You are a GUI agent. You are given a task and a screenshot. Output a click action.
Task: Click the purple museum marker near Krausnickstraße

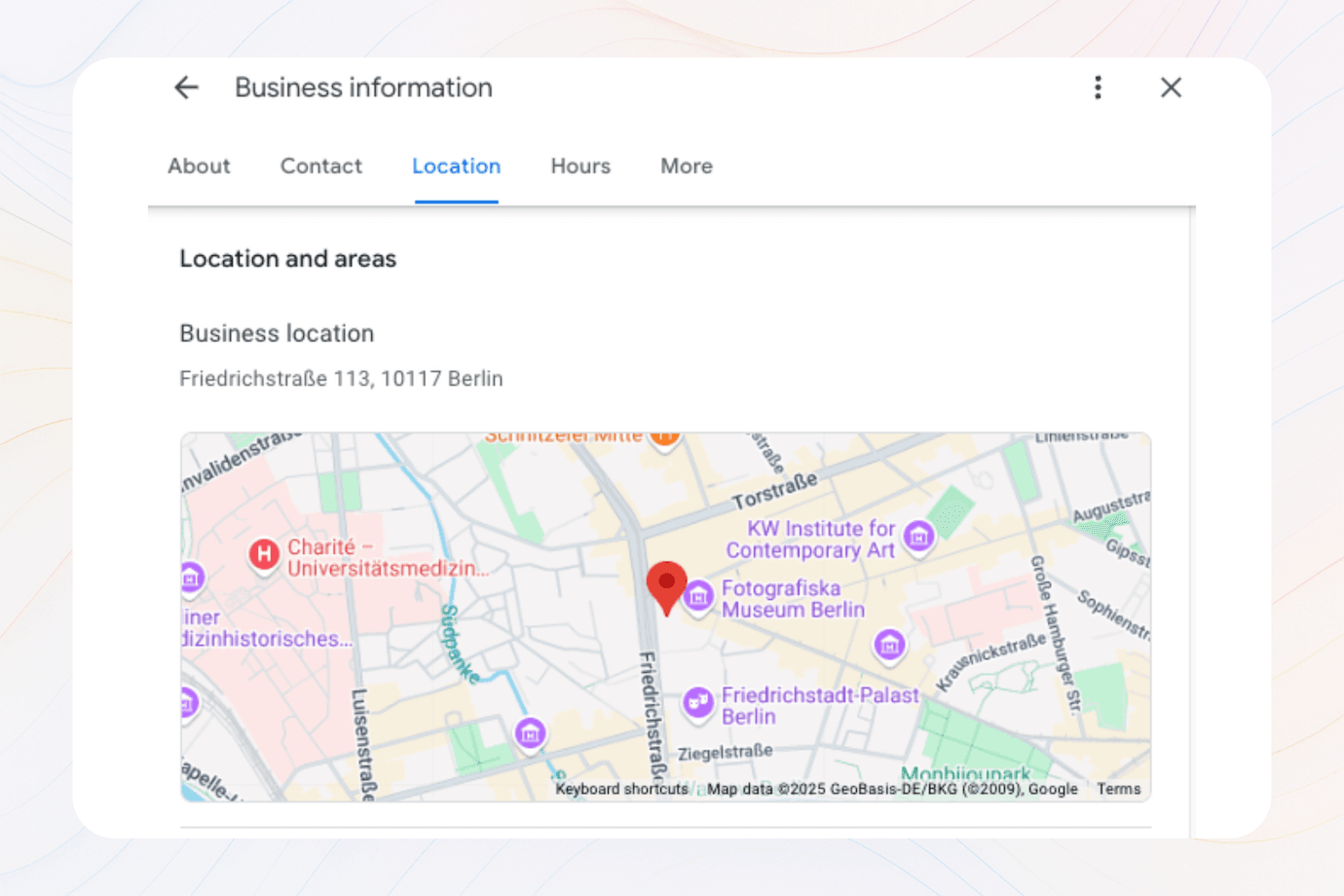coord(888,646)
